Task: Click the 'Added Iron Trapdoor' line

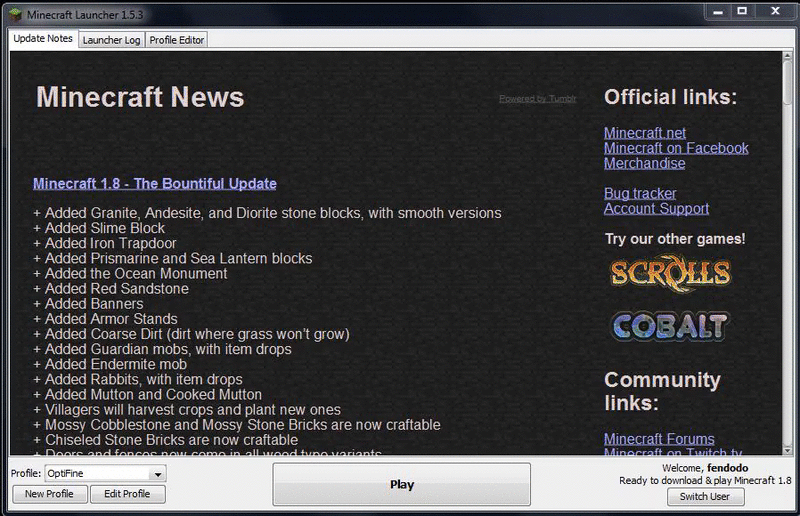Action: click(x=105, y=243)
